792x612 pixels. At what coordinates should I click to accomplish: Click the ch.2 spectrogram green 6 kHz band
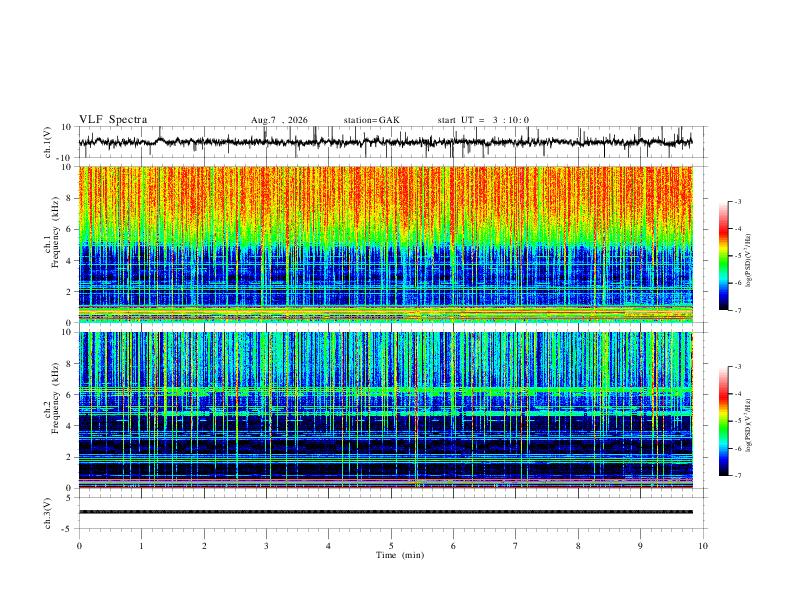385,391
